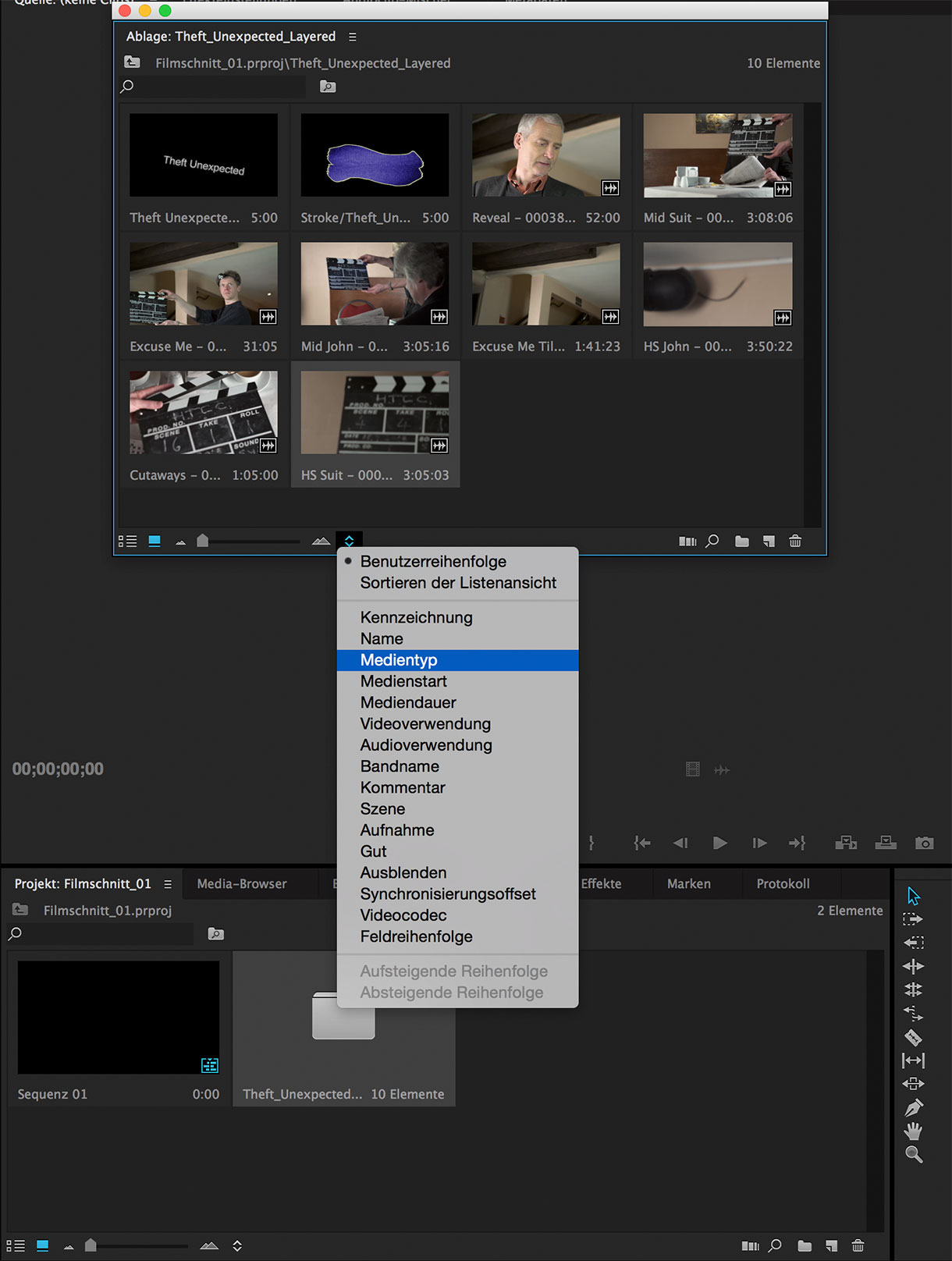Open the Projekt panel menu
Image resolution: width=952 pixels, height=1261 pixels.
point(168,884)
